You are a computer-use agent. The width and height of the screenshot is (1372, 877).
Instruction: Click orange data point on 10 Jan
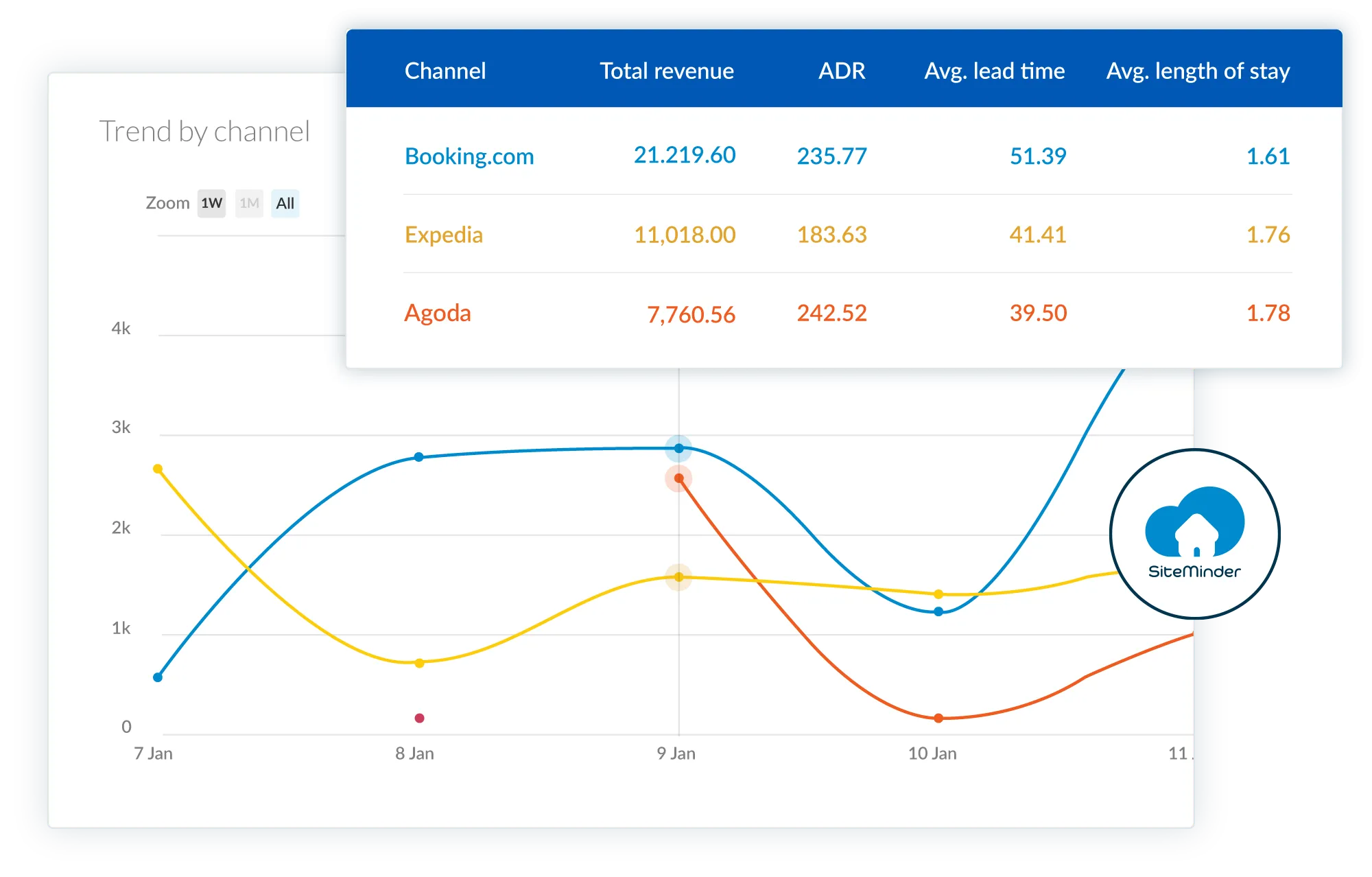[x=938, y=718]
